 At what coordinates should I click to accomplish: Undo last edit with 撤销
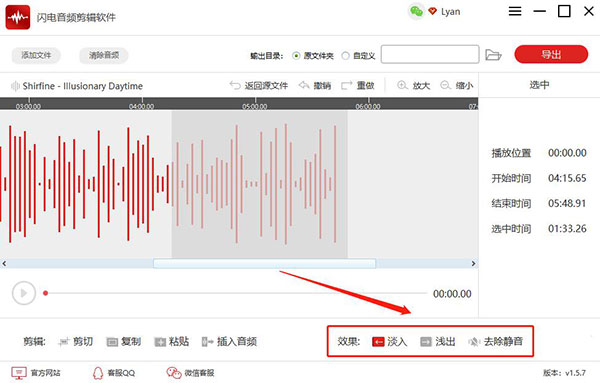[315, 85]
